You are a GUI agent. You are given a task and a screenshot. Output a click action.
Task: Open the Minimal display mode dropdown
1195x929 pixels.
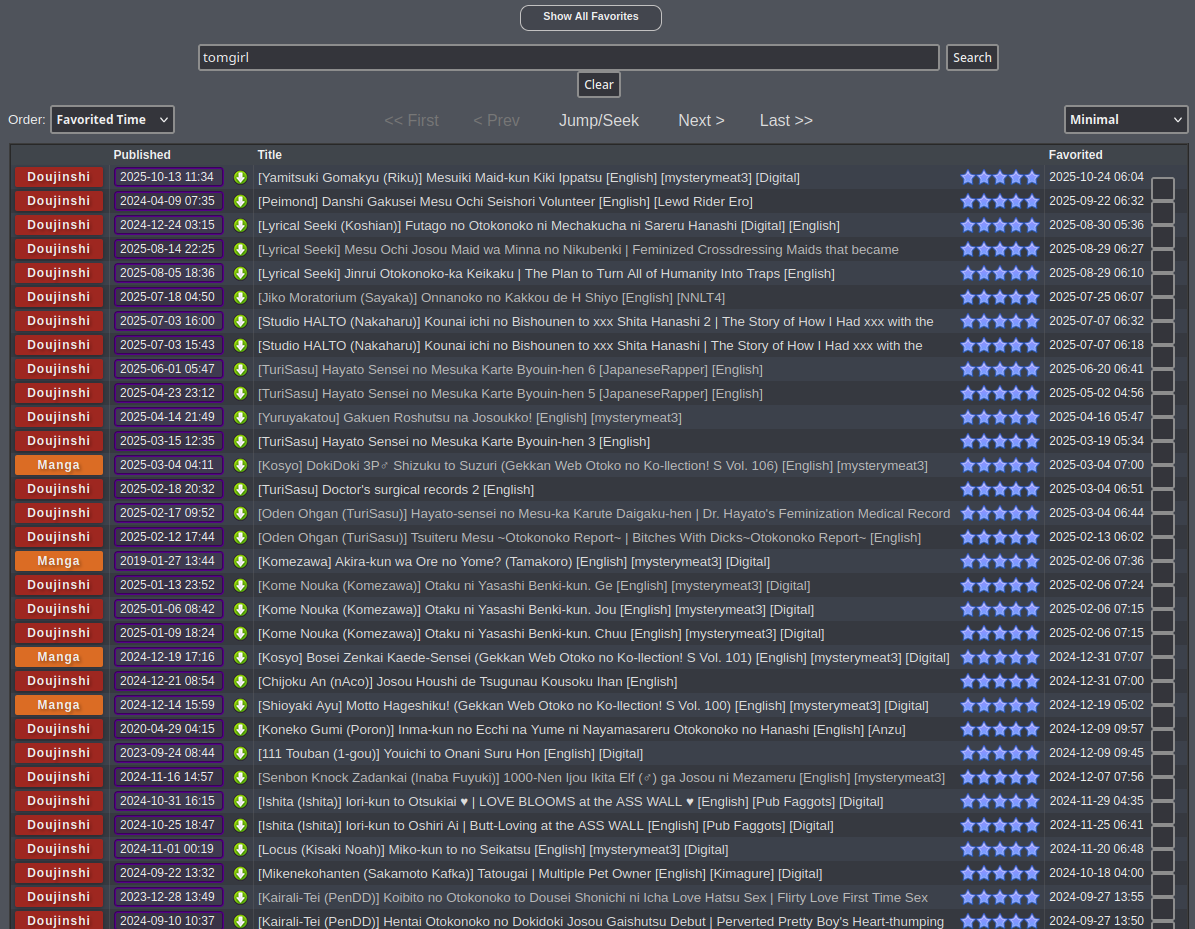[x=1126, y=120]
